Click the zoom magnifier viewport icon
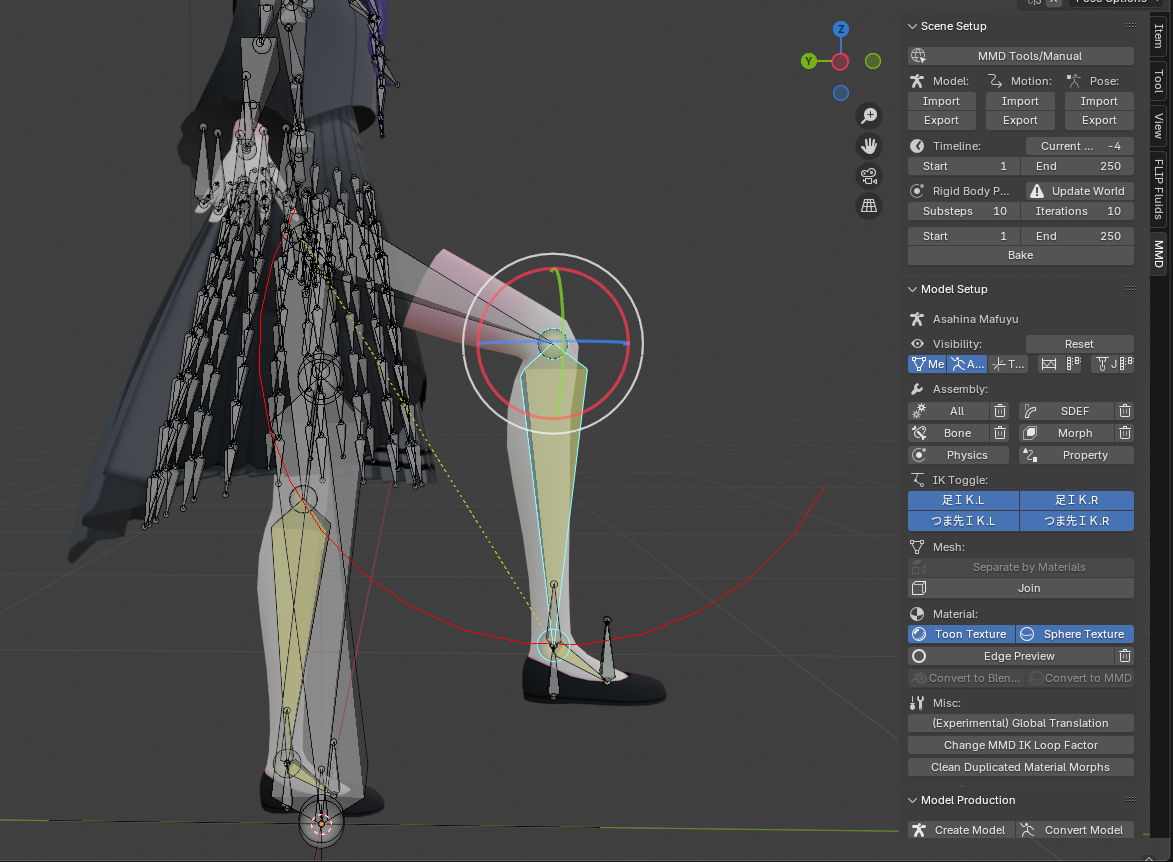This screenshot has height=862, width=1173. (x=869, y=116)
